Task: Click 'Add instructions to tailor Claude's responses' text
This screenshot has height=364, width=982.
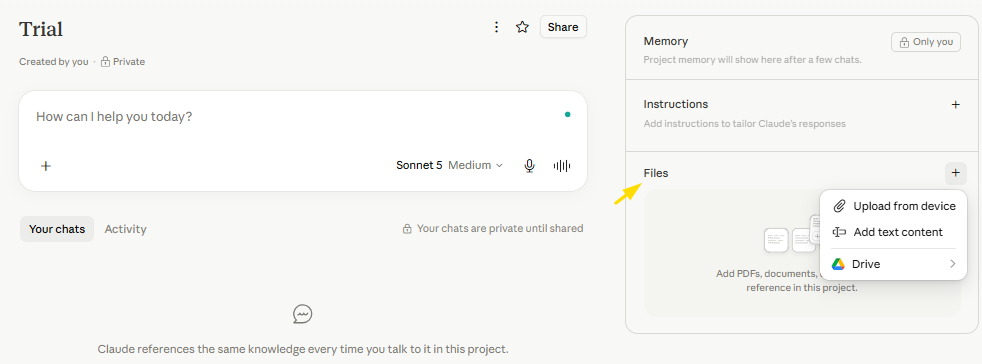Action: point(745,123)
